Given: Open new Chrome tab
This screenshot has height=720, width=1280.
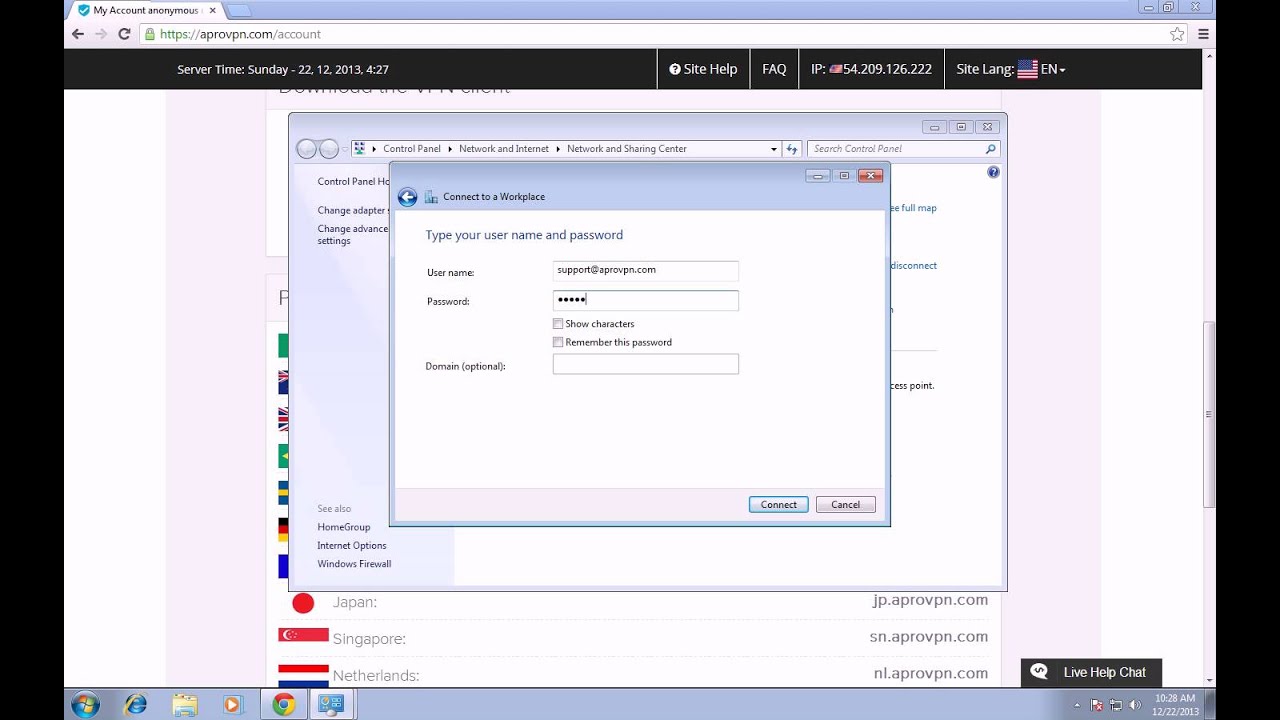Looking at the screenshot, I should click(x=239, y=10).
